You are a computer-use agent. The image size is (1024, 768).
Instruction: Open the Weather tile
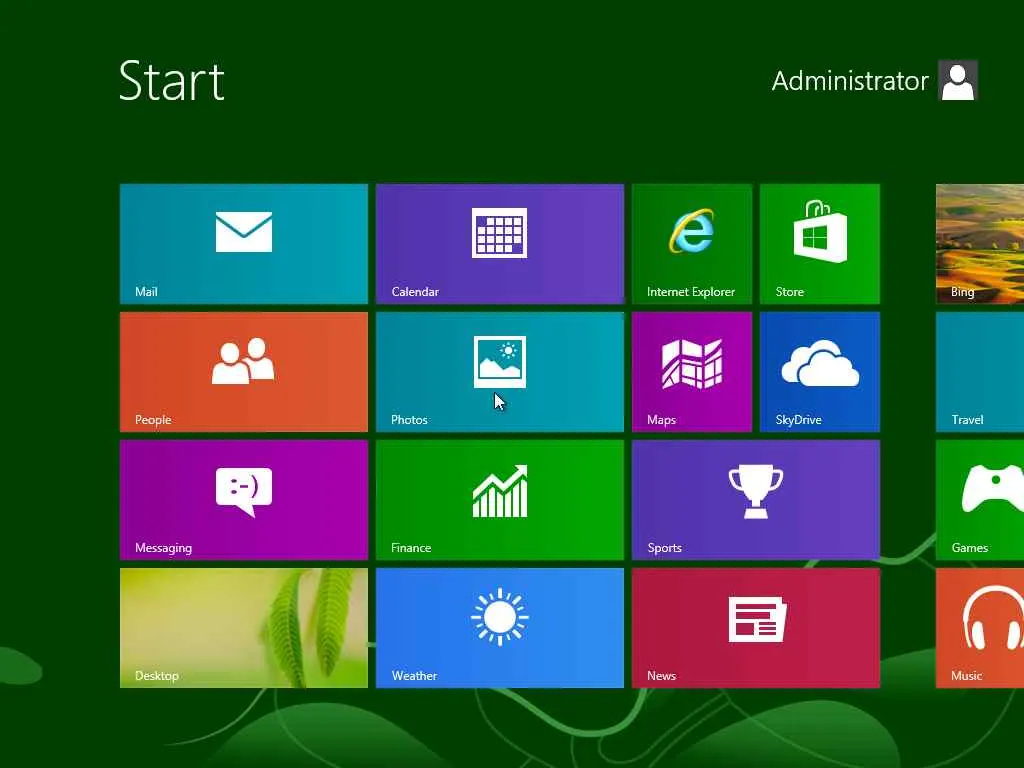coord(500,628)
